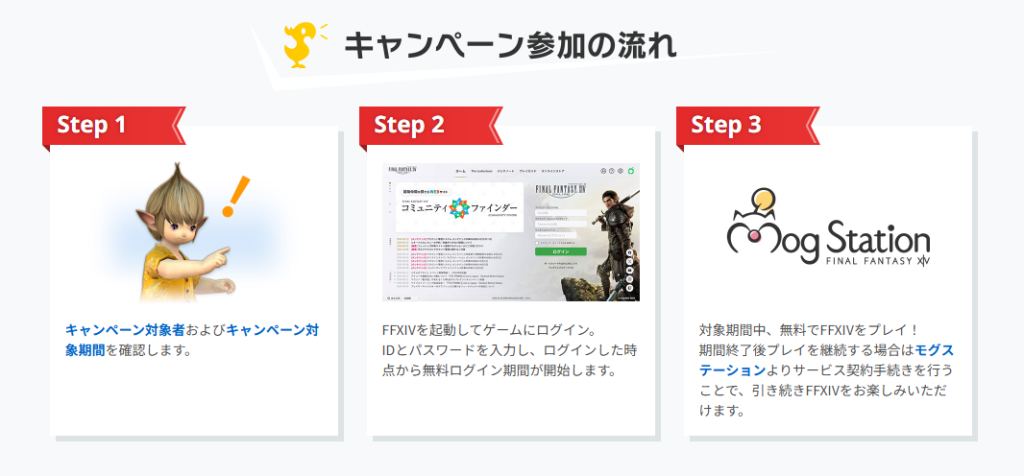
Task: Select the ホーム tab in the launcher image
Action: point(460,171)
